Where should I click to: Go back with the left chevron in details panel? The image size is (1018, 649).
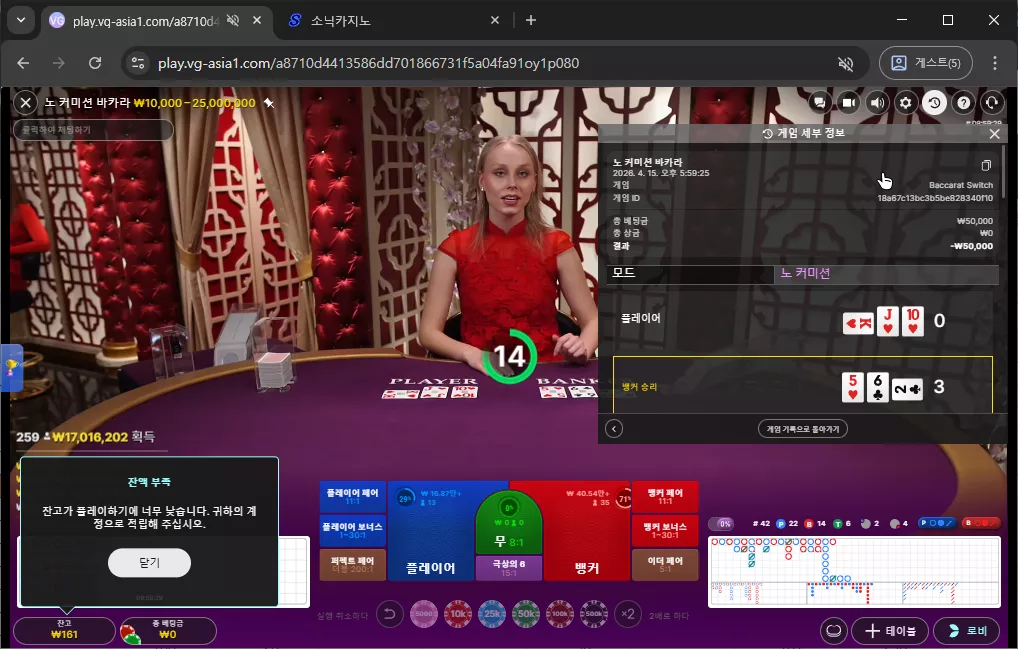tap(614, 429)
